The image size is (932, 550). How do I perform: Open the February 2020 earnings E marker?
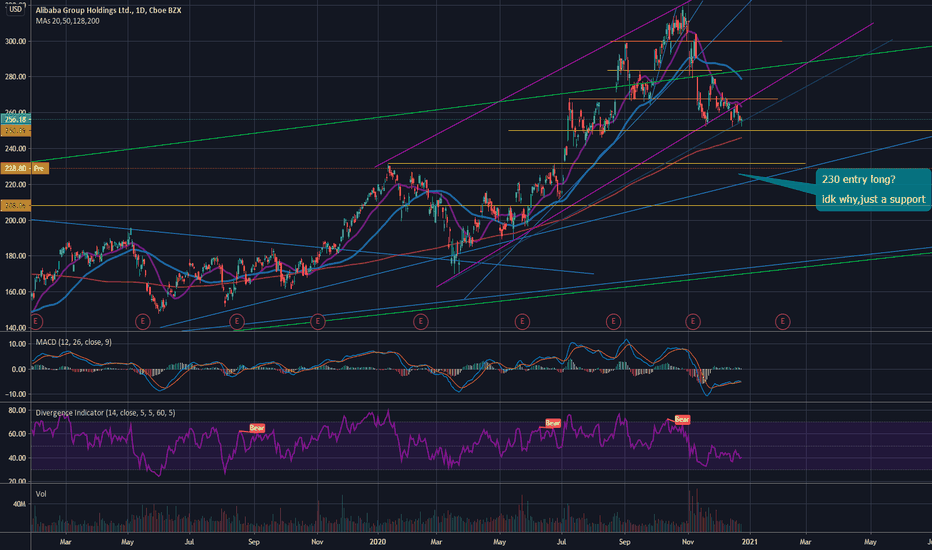pyautogui.click(x=421, y=322)
